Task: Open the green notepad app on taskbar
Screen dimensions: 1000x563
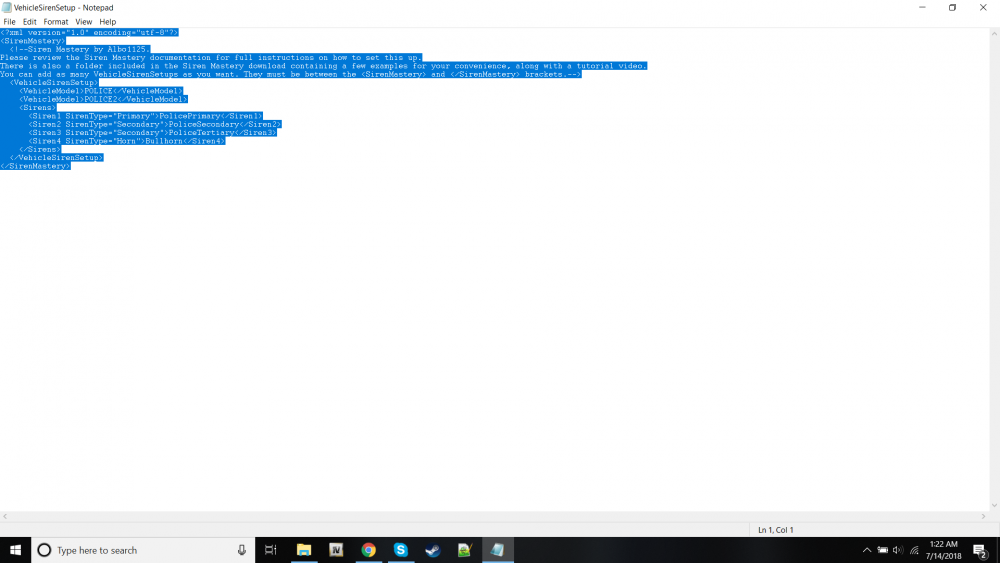Action: coord(465,550)
